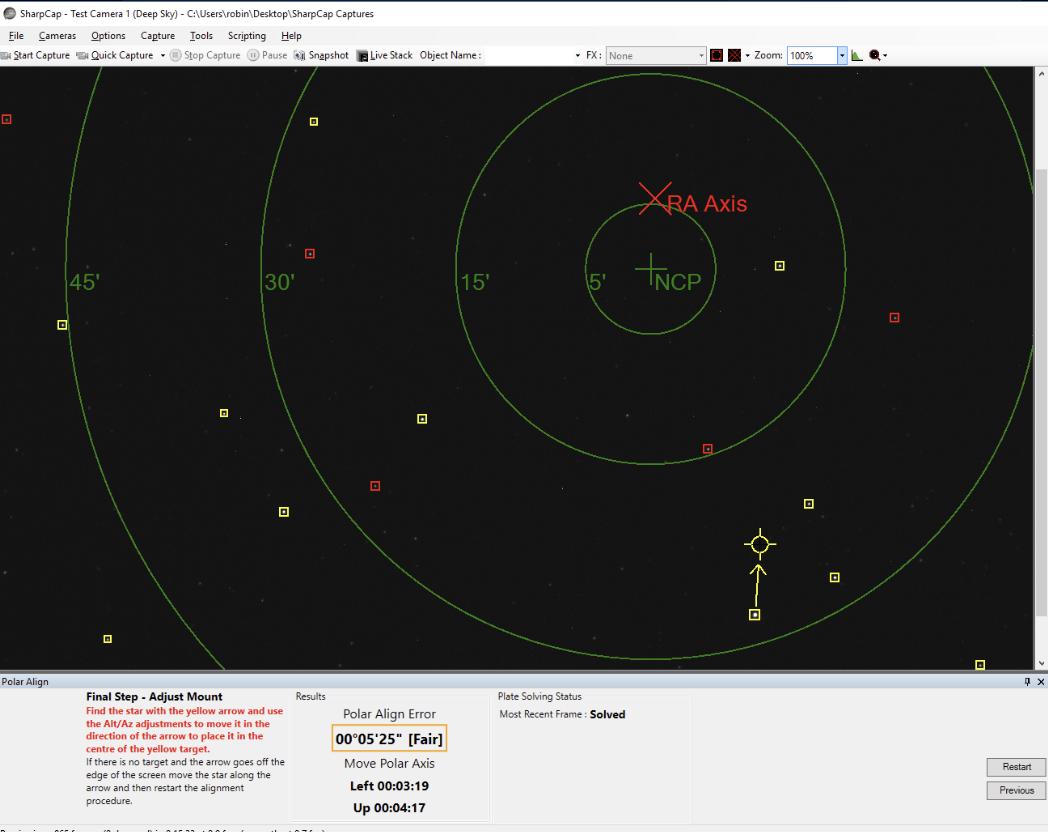Click the Pause button

(267, 55)
